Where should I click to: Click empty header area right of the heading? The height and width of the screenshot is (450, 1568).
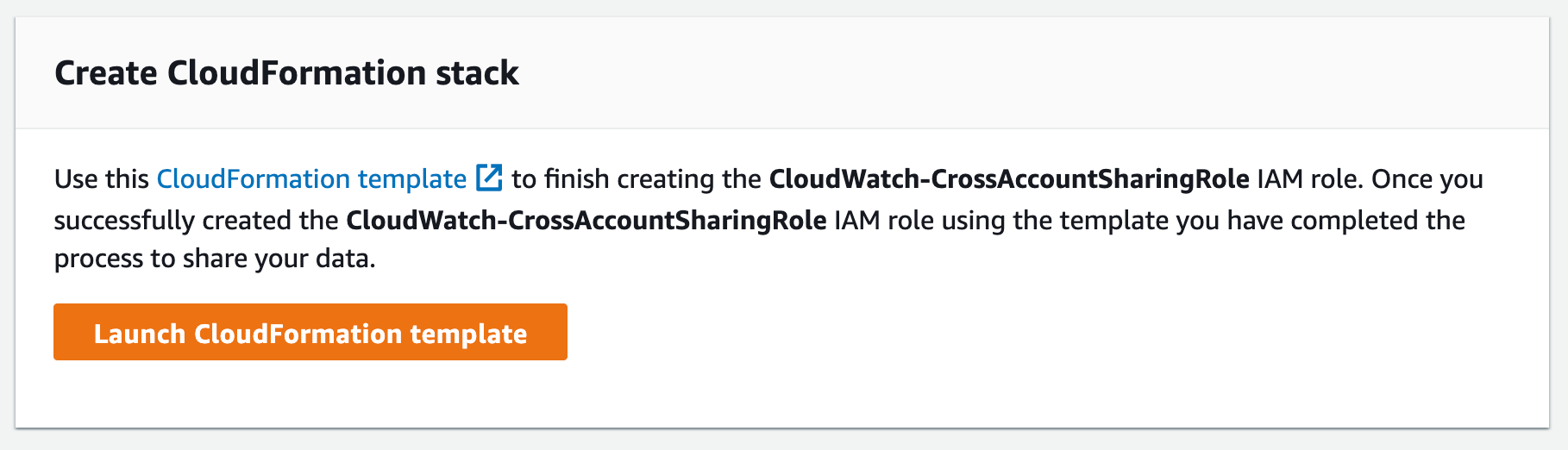pyautogui.click(x=1035, y=73)
